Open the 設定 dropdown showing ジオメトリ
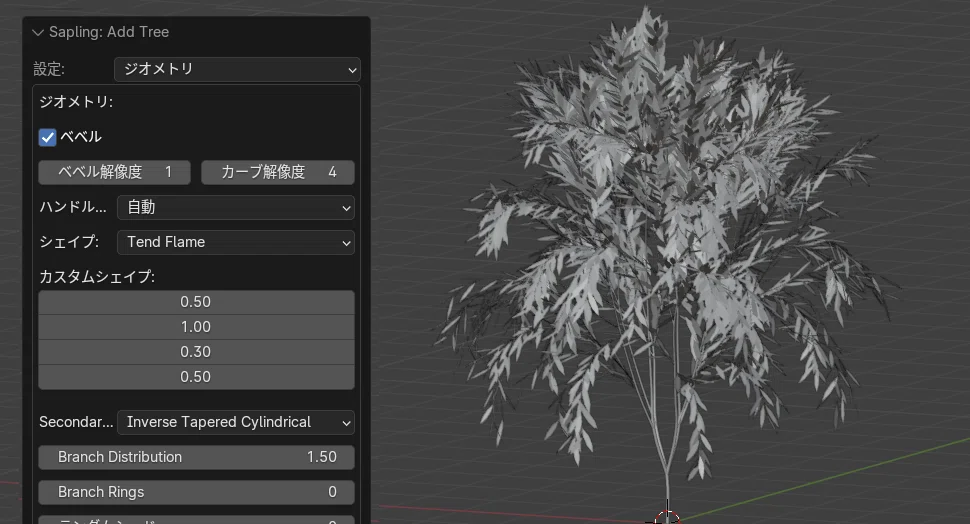 (237, 69)
